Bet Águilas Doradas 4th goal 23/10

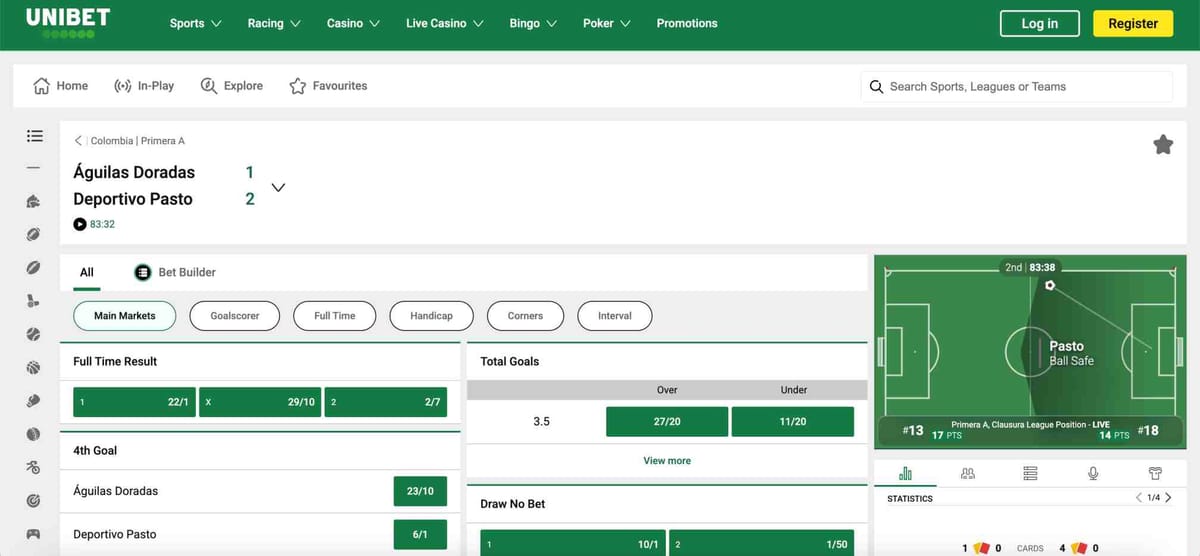pyautogui.click(x=420, y=491)
